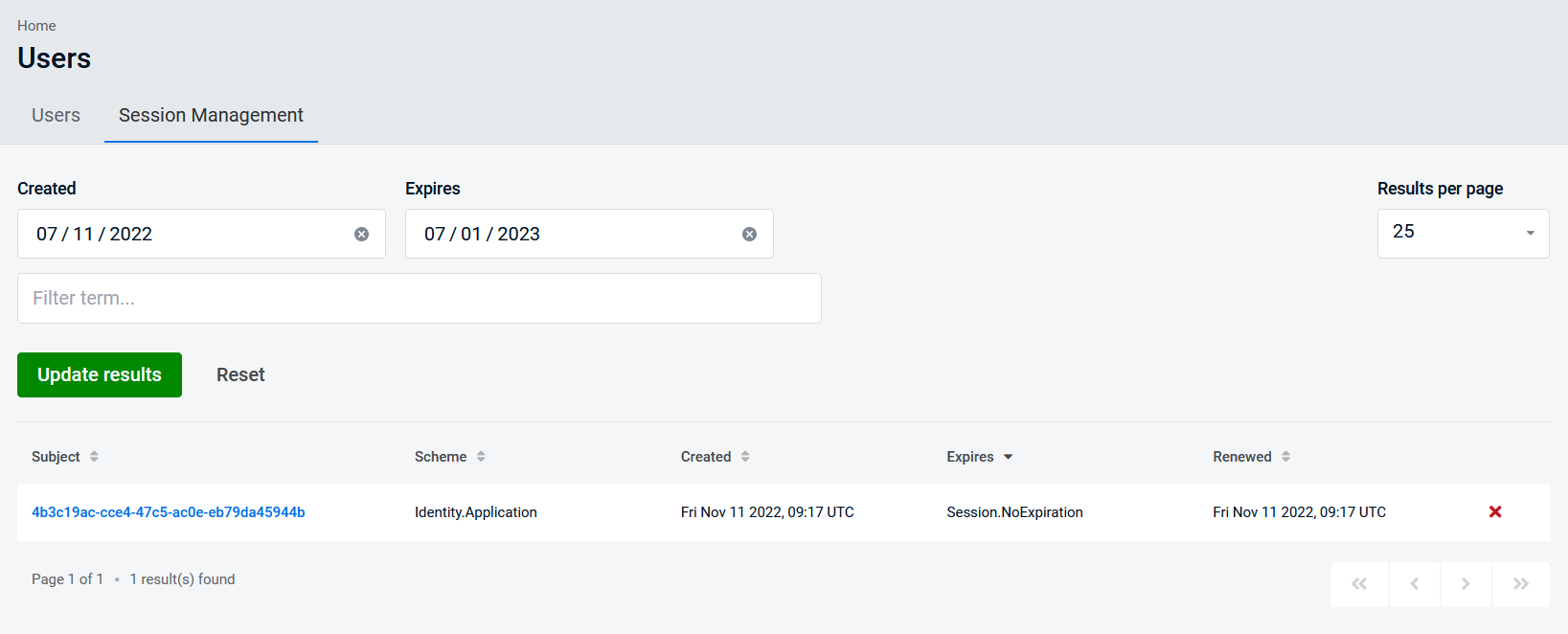Clear the Expires date field
The image size is (1568, 634).
pyautogui.click(x=749, y=235)
